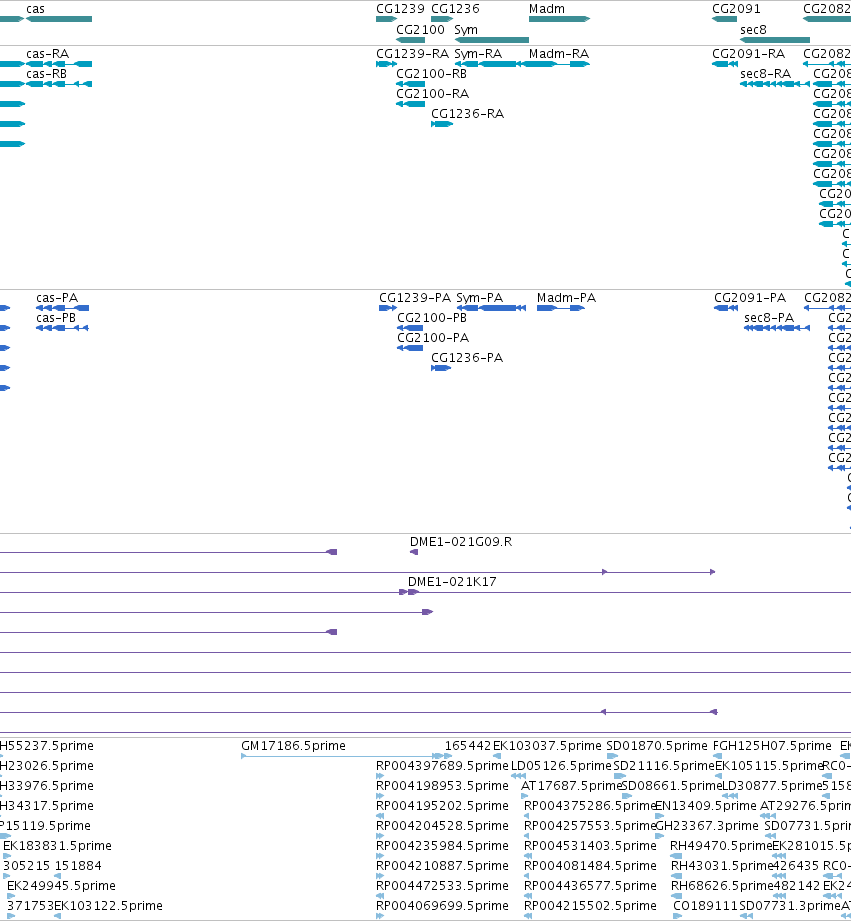Select the CG2091 gene label
The height and width of the screenshot is (921, 851).
pyautogui.click(x=736, y=9)
